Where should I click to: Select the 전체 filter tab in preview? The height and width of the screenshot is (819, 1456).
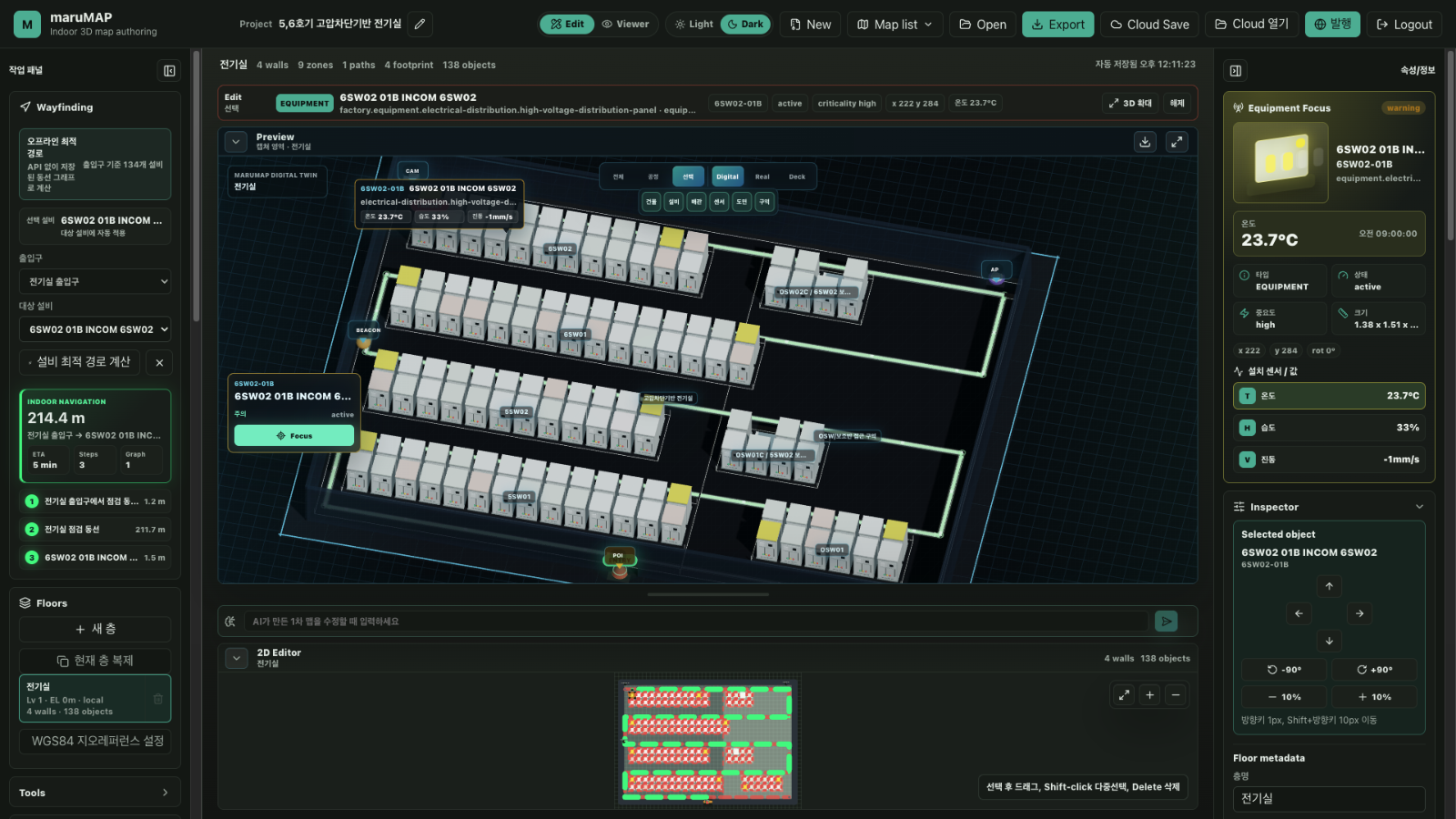point(619,177)
